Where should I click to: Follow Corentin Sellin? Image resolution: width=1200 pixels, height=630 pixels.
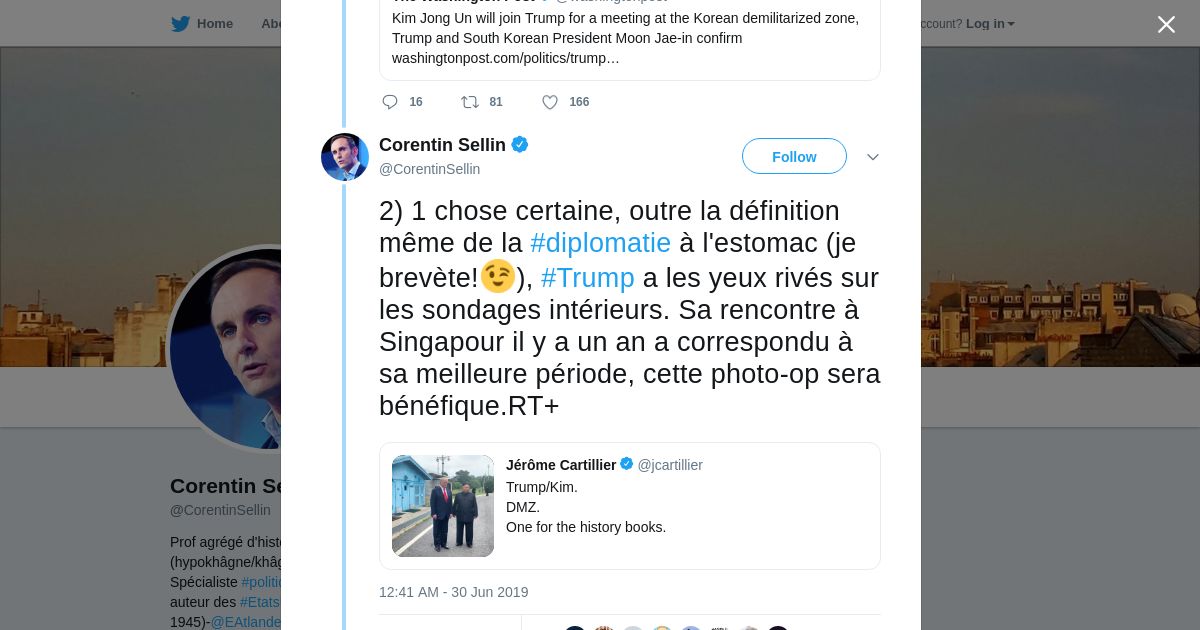pyautogui.click(x=794, y=156)
